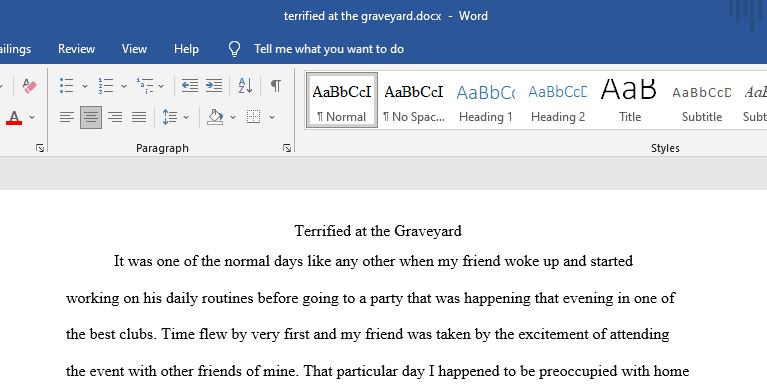Click the Tell Me lightbulb icon
767x386 pixels.
click(235, 49)
